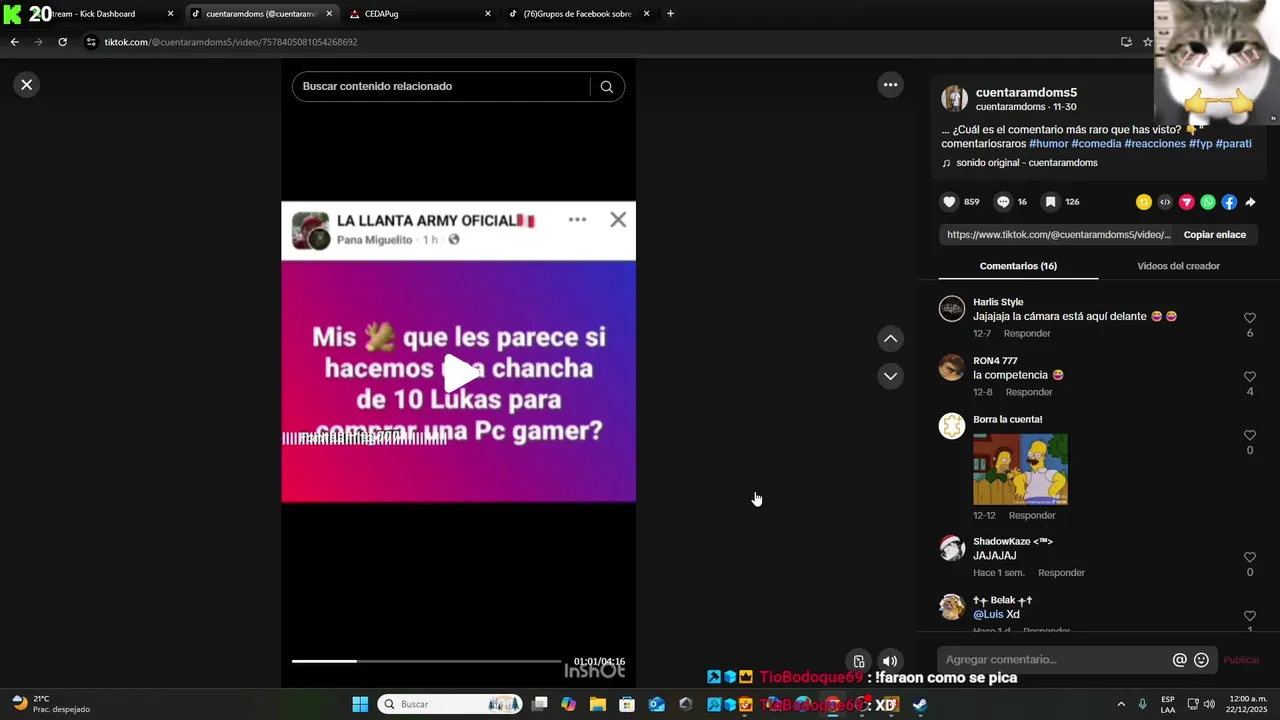Send to friends with red paper plane icon
Image resolution: width=1280 pixels, height=720 pixels.
coord(1186,202)
